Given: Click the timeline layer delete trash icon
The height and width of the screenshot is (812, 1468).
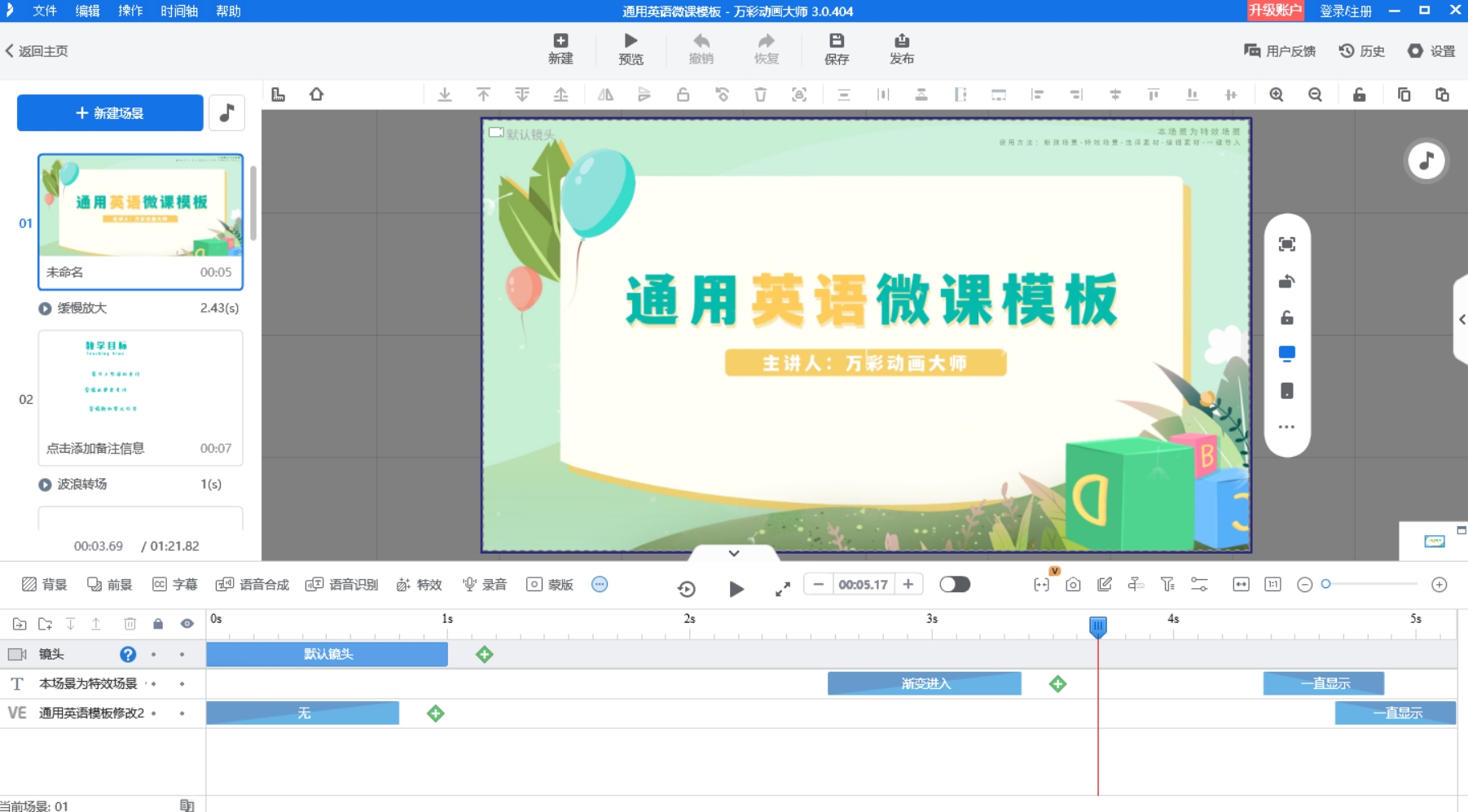Looking at the screenshot, I should [130, 624].
